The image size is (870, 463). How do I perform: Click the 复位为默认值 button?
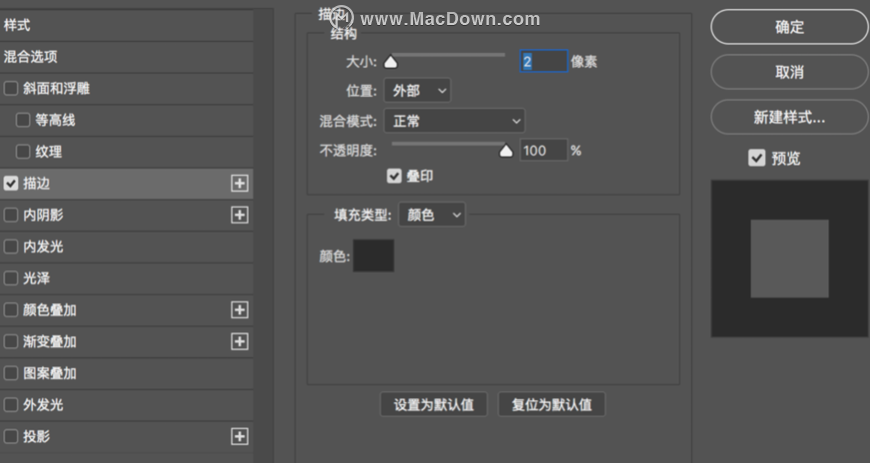(x=552, y=405)
